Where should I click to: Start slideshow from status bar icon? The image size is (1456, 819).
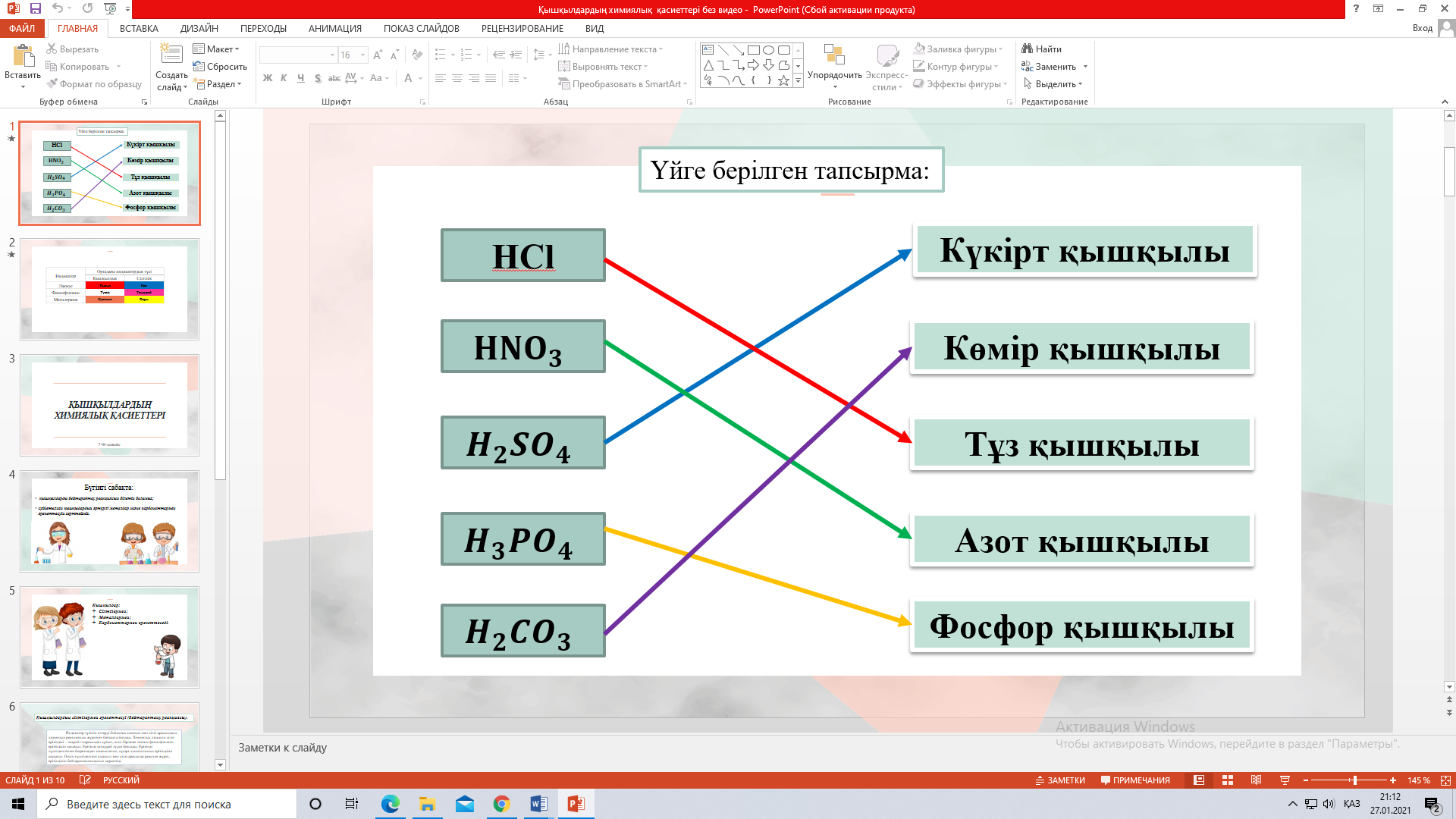tap(1285, 780)
